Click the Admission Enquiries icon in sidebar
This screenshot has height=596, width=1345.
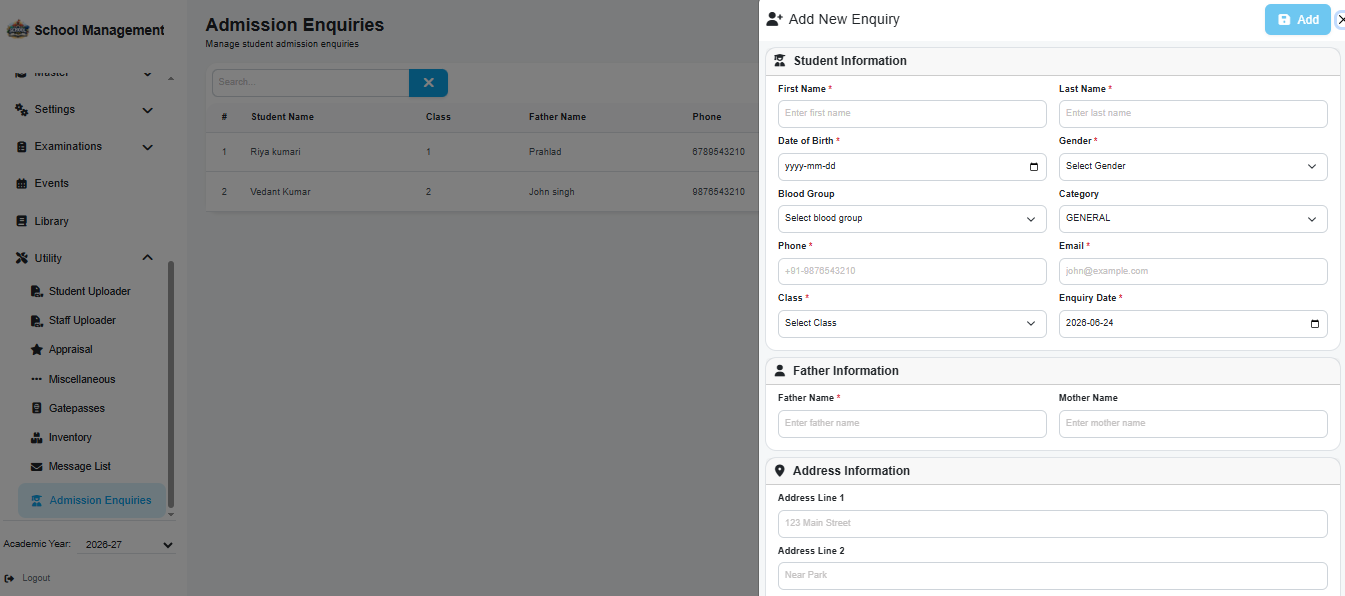pos(37,500)
